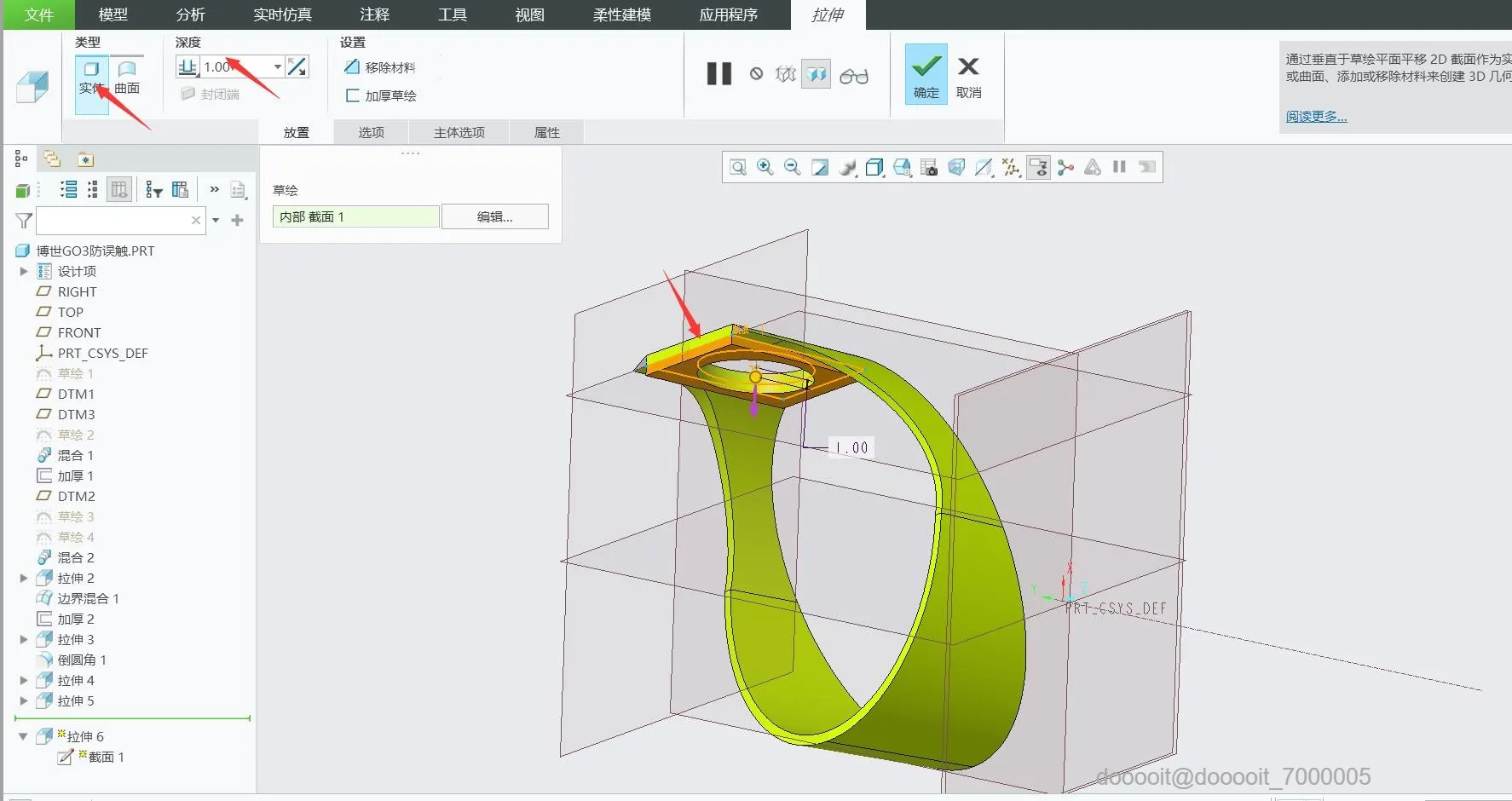
Task: Click the refit view magnifier icon
Action: pos(738,168)
